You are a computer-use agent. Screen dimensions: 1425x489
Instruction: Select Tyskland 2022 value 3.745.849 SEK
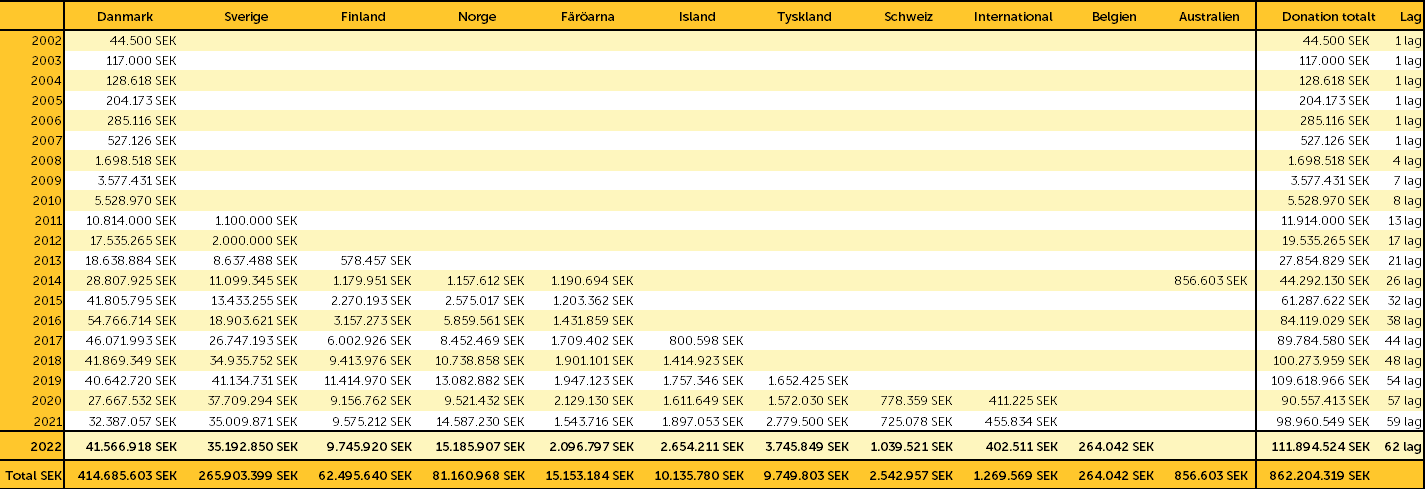pos(805,445)
